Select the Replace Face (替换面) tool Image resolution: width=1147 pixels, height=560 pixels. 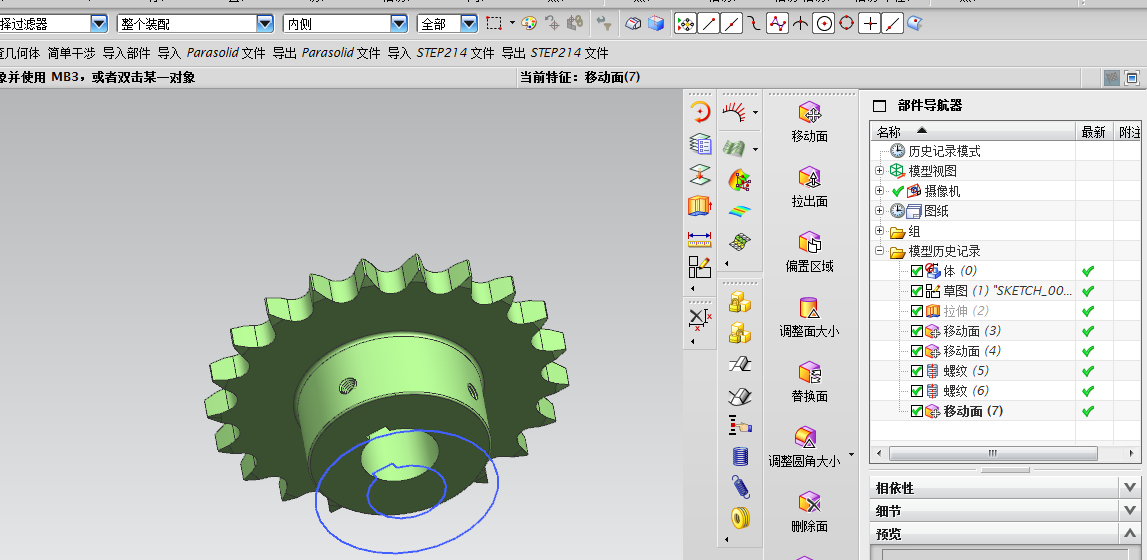point(809,382)
